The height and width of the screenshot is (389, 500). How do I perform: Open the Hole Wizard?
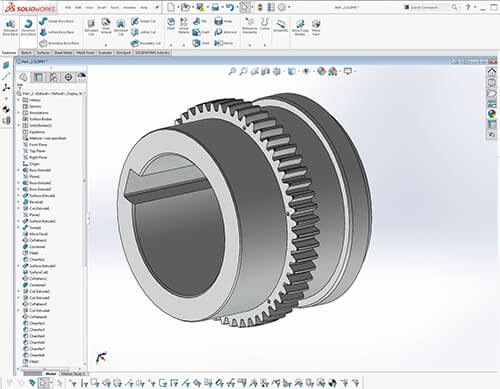pyautogui.click(x=106, y=26)
